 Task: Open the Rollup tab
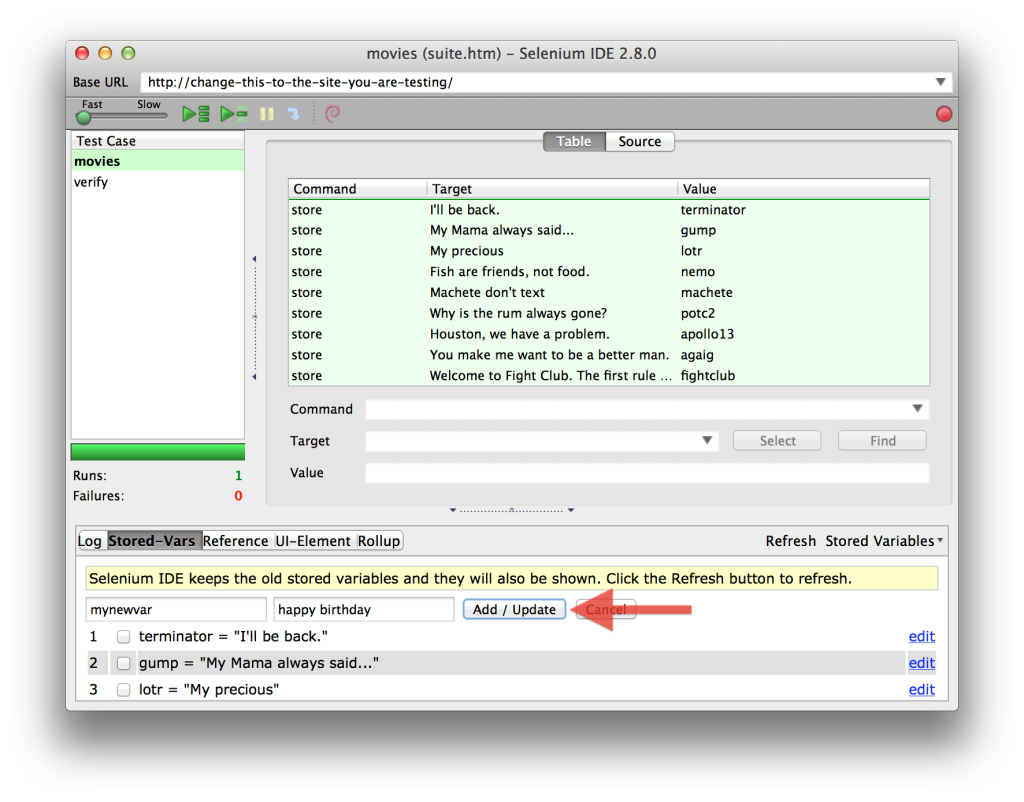point(379,541)
